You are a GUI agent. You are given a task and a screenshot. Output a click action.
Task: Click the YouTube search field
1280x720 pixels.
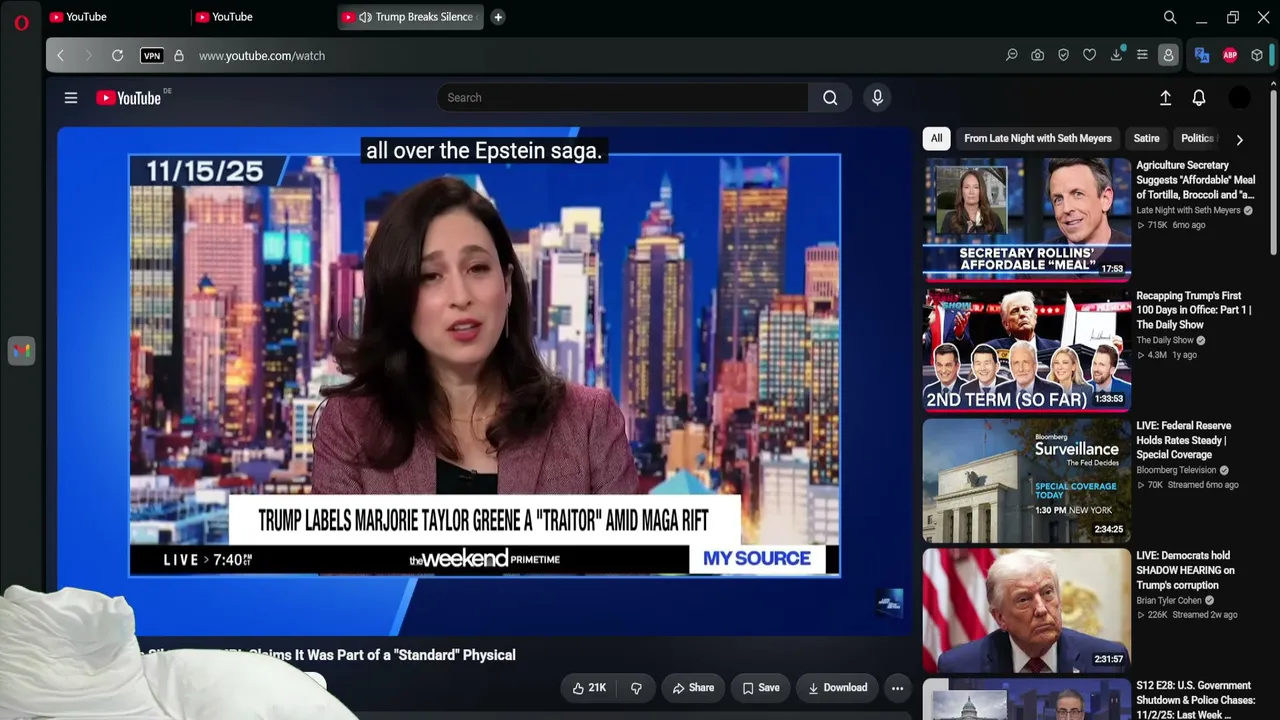[x=622, y=98]
